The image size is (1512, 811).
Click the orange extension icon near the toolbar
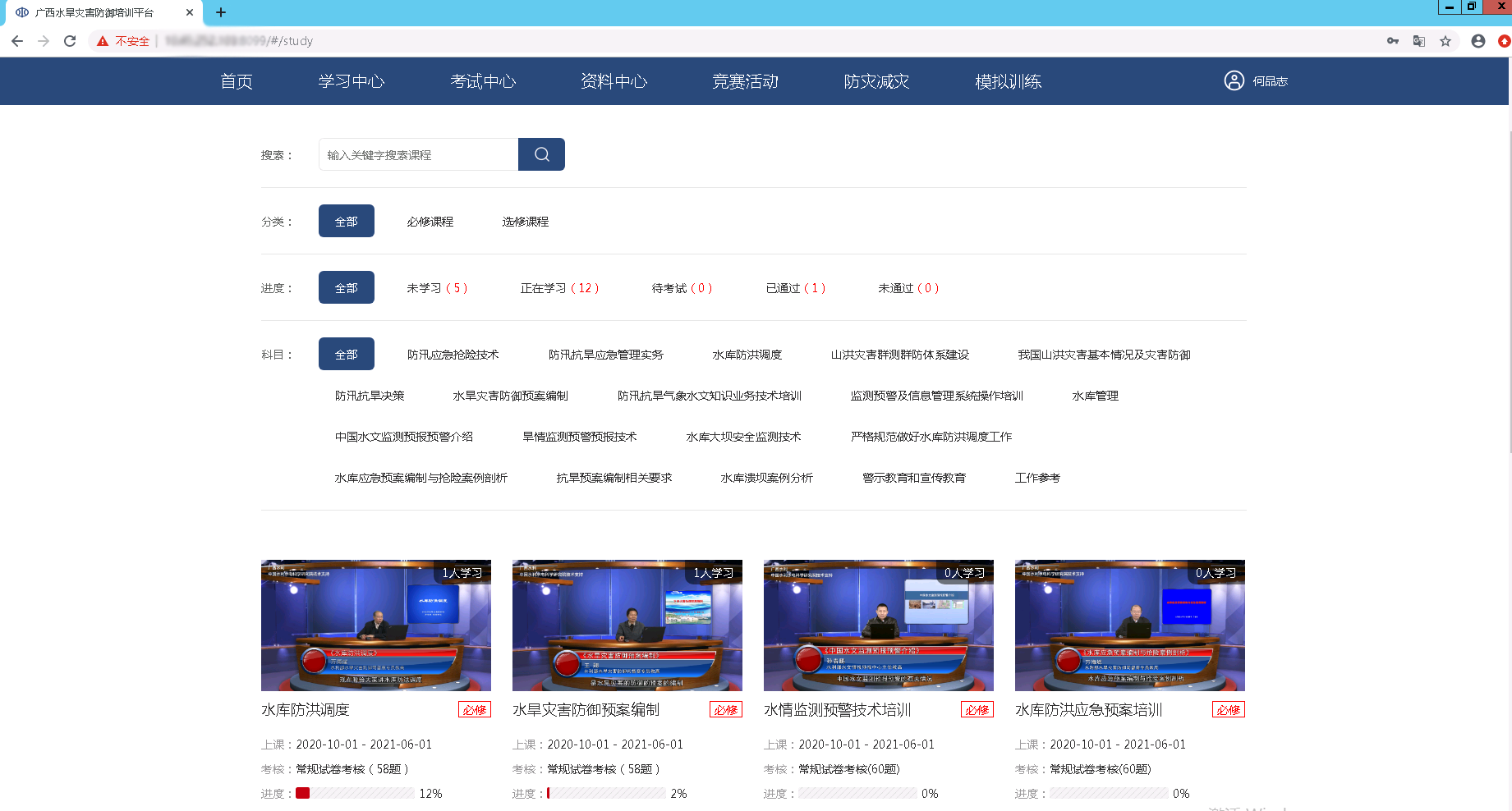[x=1504, y=40]
